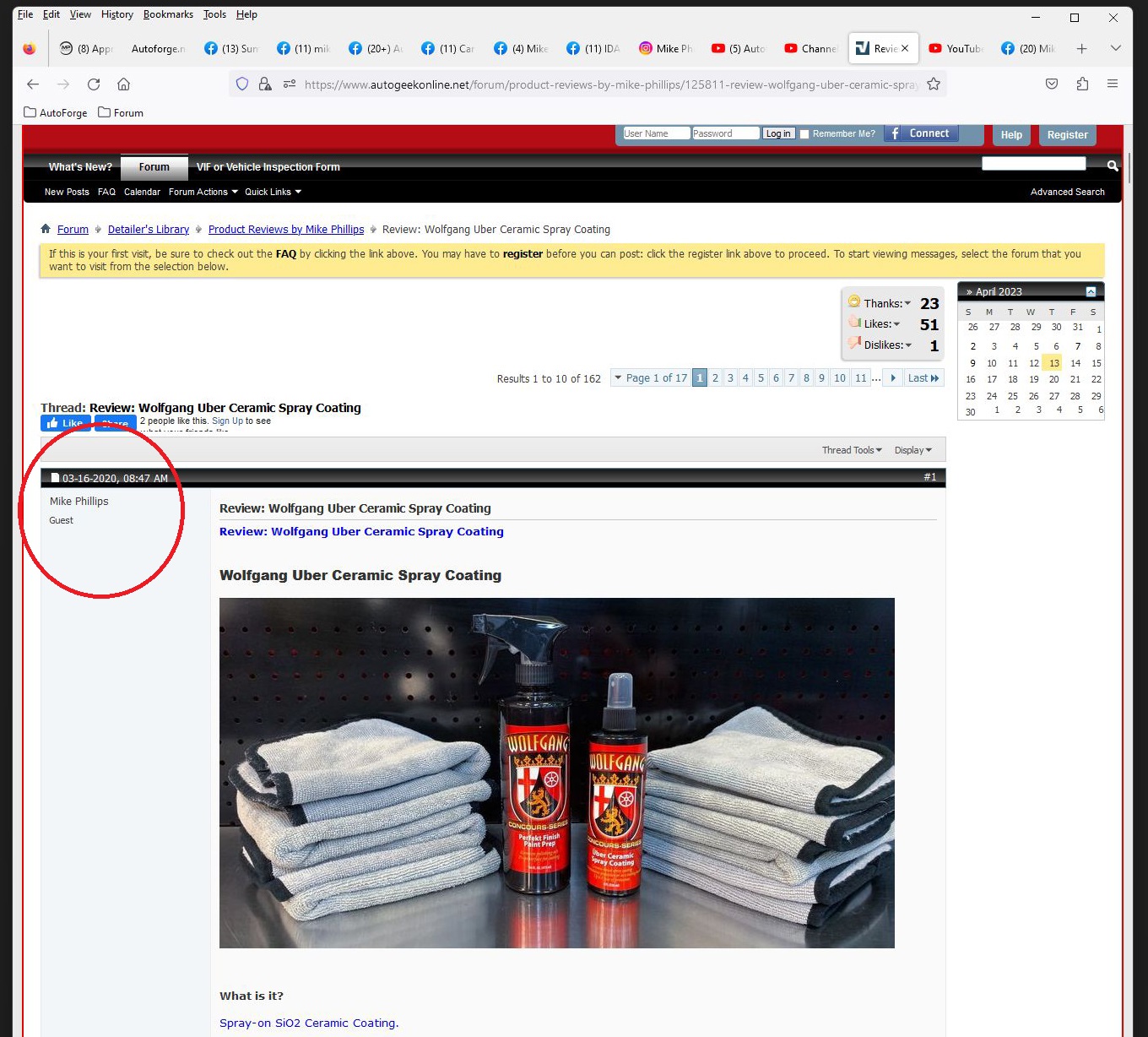
Task: Click the Spray-on SiO2 Ceramic Coating text
Action: [309, 1023]
